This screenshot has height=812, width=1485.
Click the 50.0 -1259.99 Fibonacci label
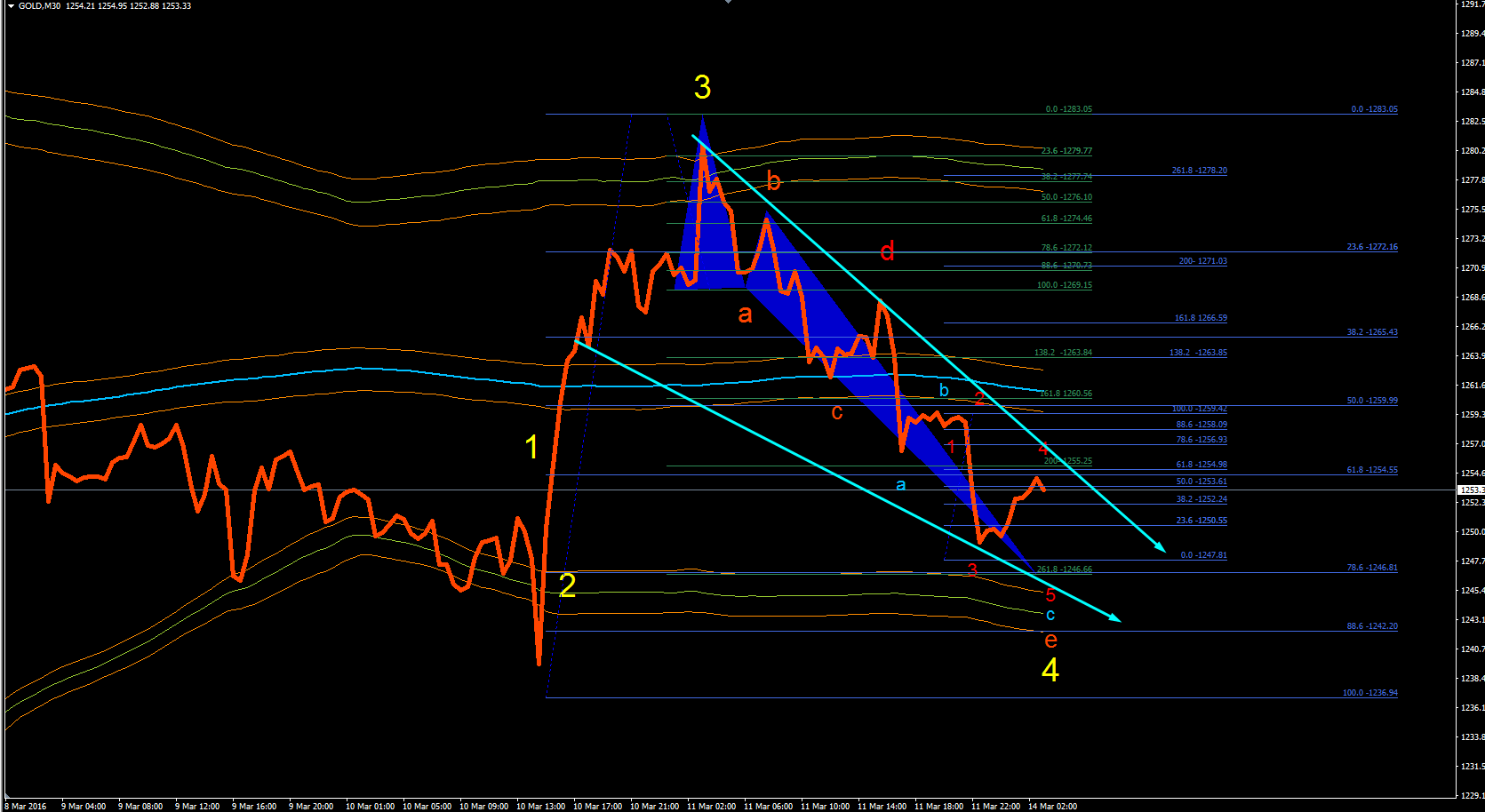1372,401
